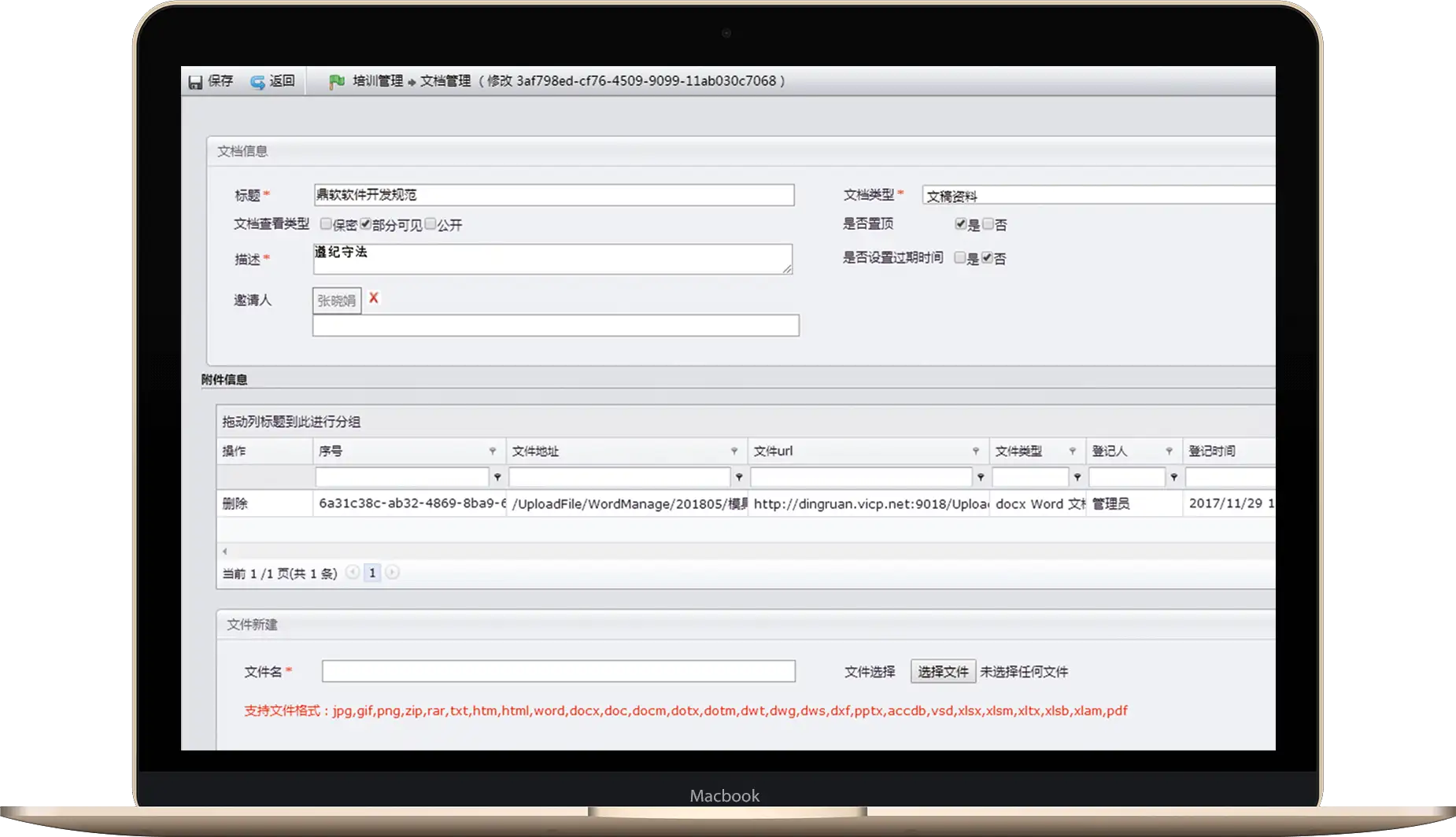
Task: Open filter operator dropdown beside 文件url filter box
Action: point(981,477)
